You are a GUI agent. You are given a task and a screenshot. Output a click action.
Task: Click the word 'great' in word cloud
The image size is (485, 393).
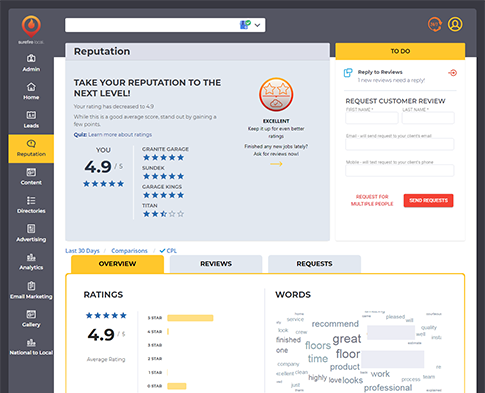[347, 339]
